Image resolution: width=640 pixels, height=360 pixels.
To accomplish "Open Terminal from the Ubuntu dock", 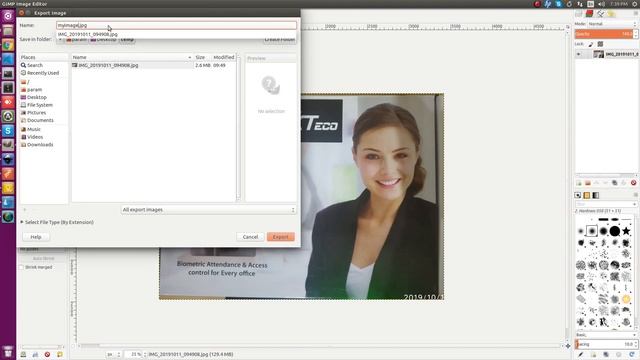I will click(8, 73).
